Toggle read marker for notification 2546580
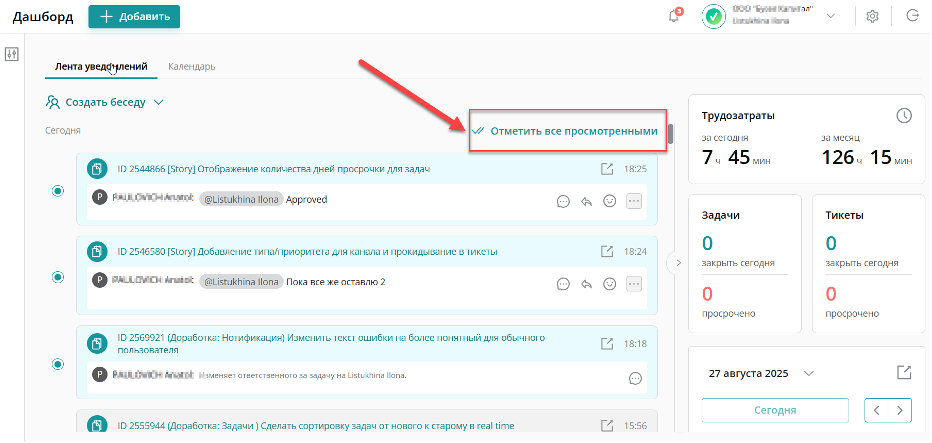Image resolution: width=932 pixels, height=443 pixels. pyautogui.click(x=57, y=276)
